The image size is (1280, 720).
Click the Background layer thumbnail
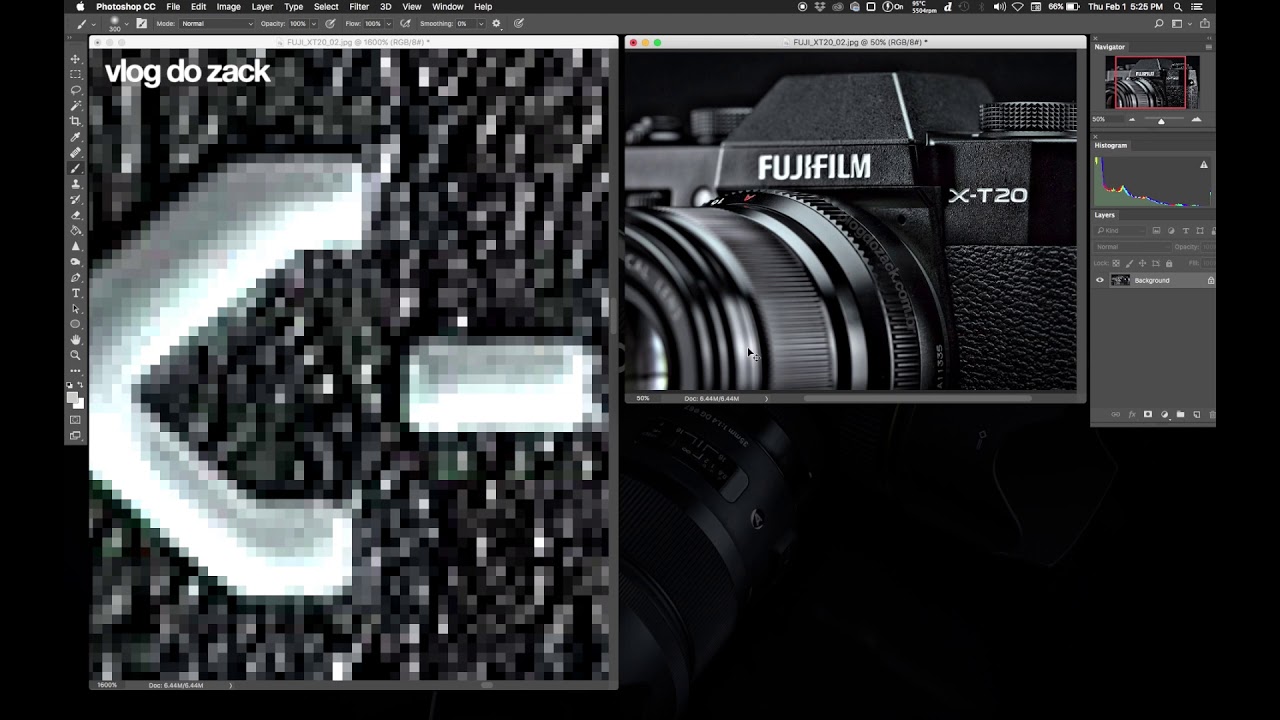tap(1120, 280)
